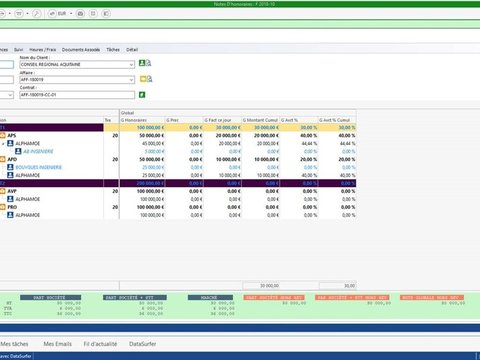The height and width of the screenshot is (360, 480).
Task: Switch to the Heures / Frais tab
Action: click(43, 50)
